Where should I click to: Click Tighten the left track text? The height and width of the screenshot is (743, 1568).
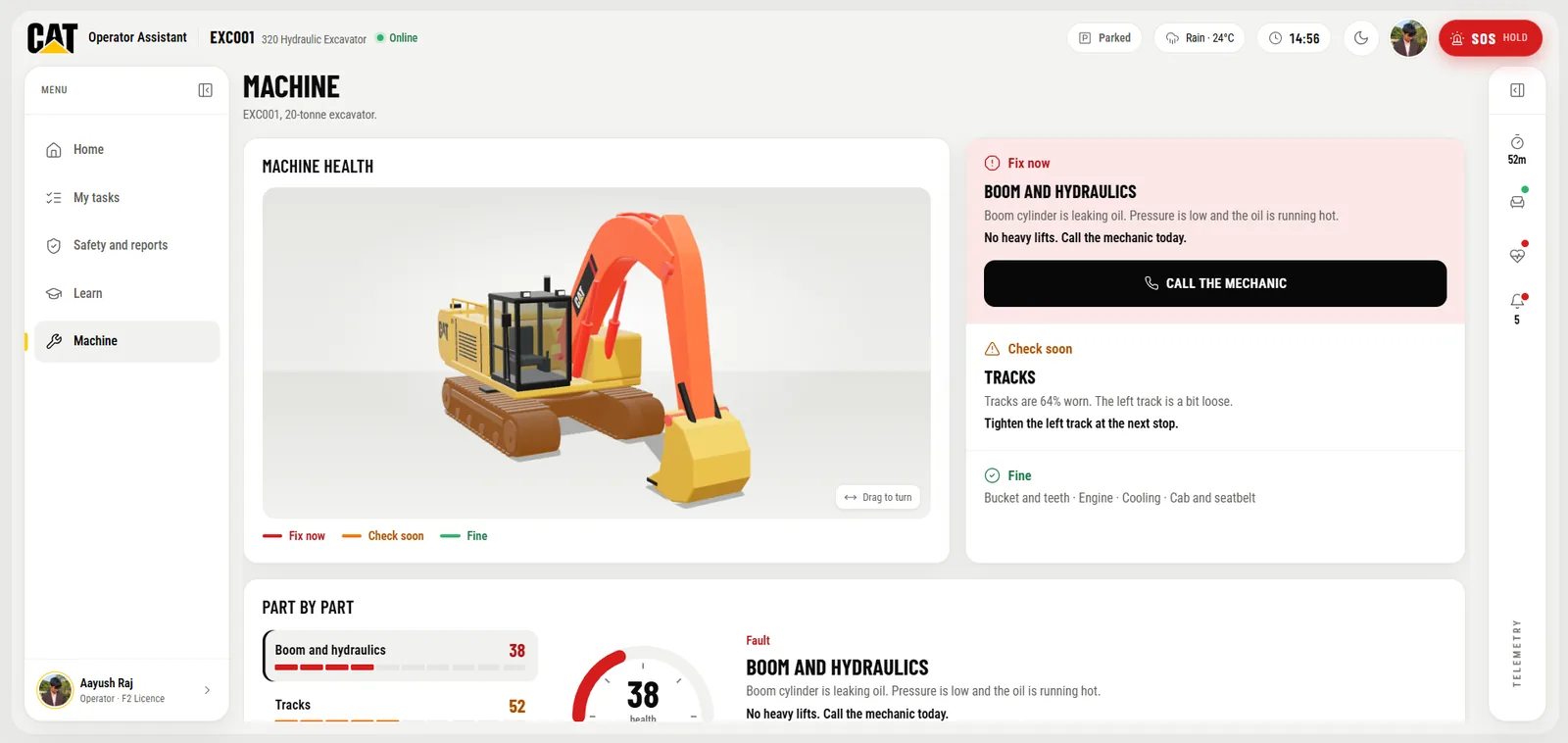(1081, 423)
